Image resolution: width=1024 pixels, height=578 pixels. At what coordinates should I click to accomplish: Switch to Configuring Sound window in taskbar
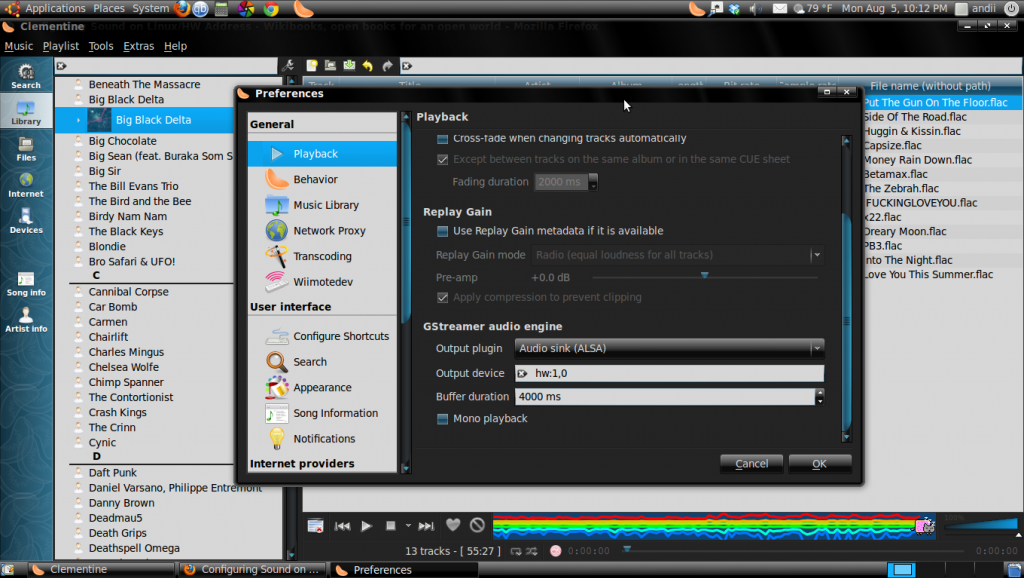point(253,570)
